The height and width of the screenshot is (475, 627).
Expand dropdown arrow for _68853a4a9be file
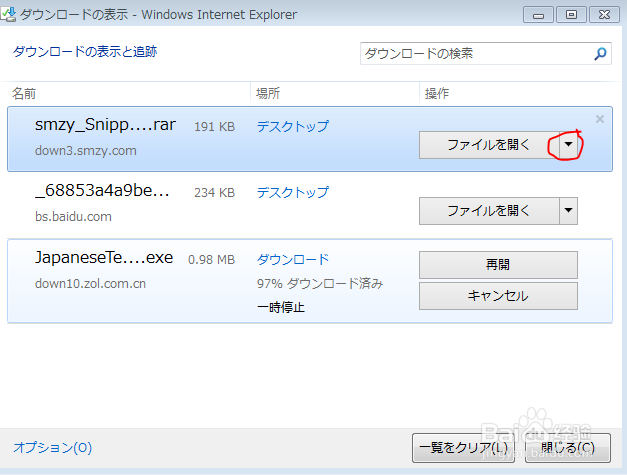coord(568,210)
